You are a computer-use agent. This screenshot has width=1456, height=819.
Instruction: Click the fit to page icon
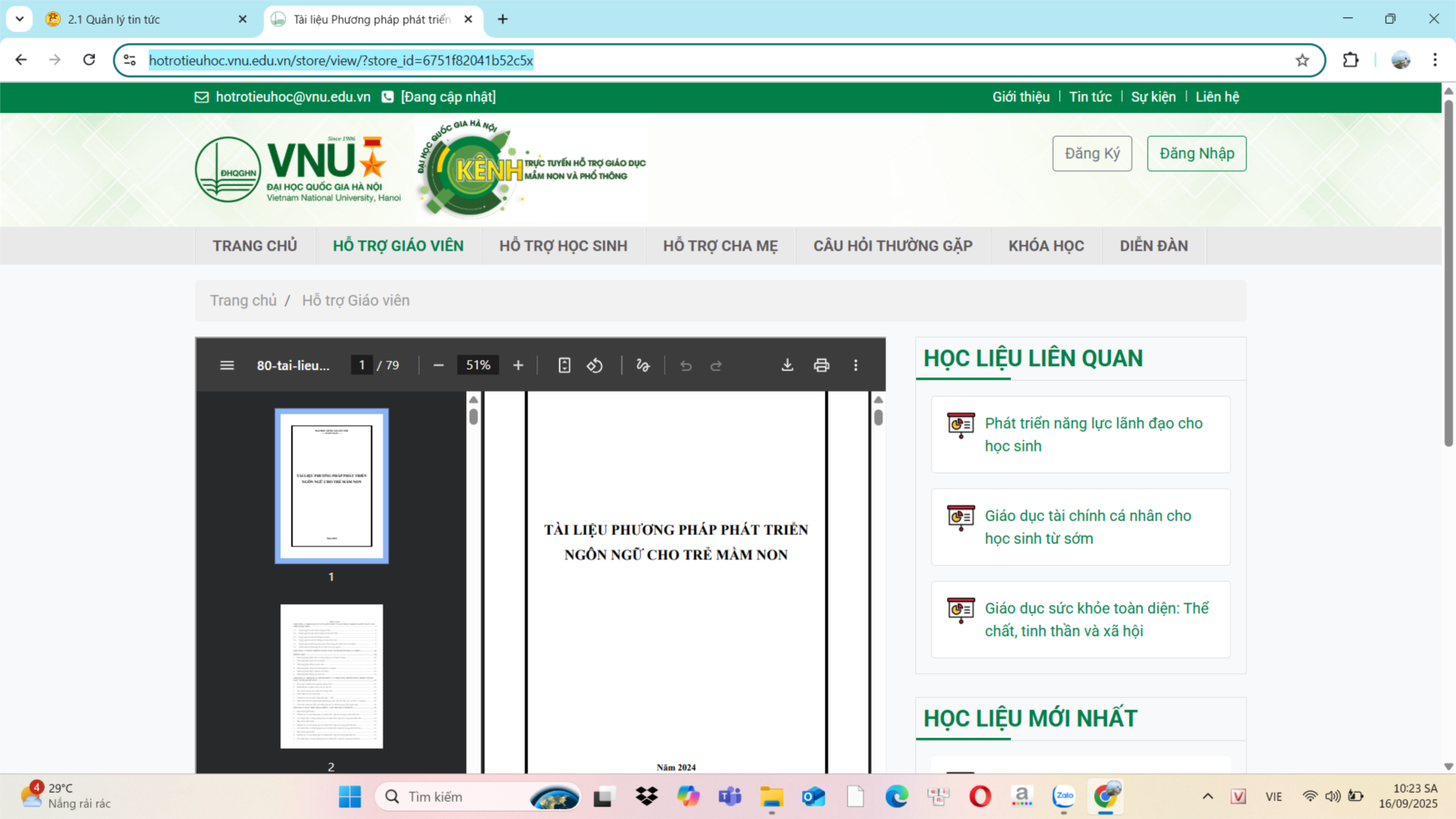point(565,365)
